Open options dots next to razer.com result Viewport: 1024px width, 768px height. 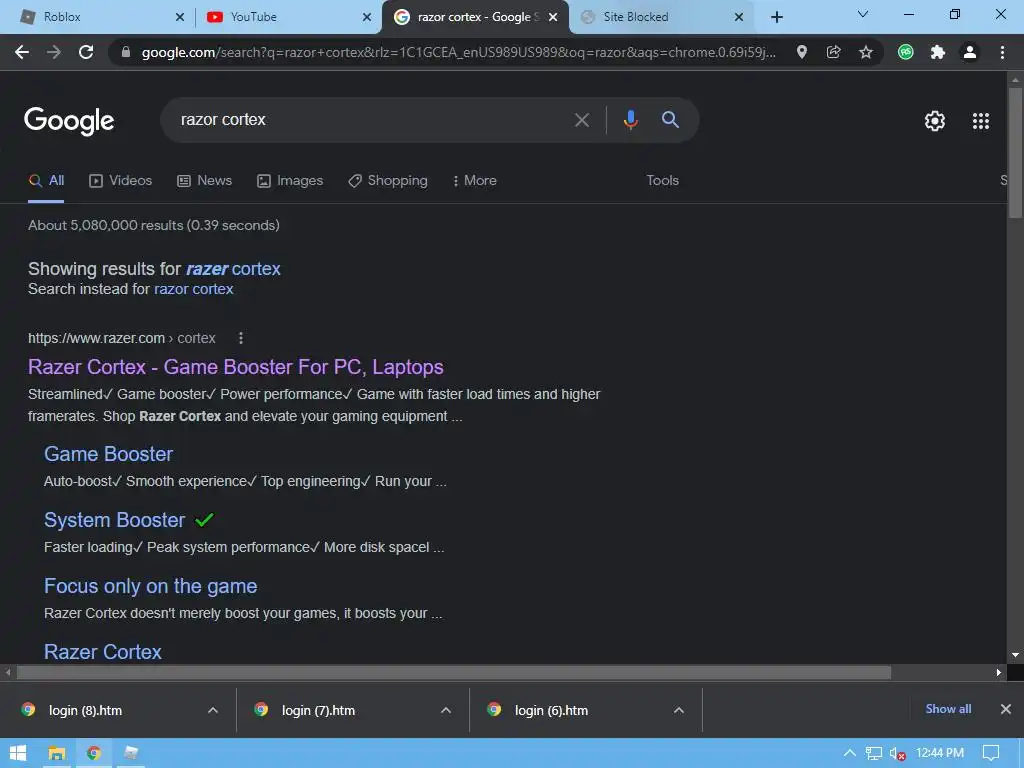pyautogui.click(x=241, y=338)
